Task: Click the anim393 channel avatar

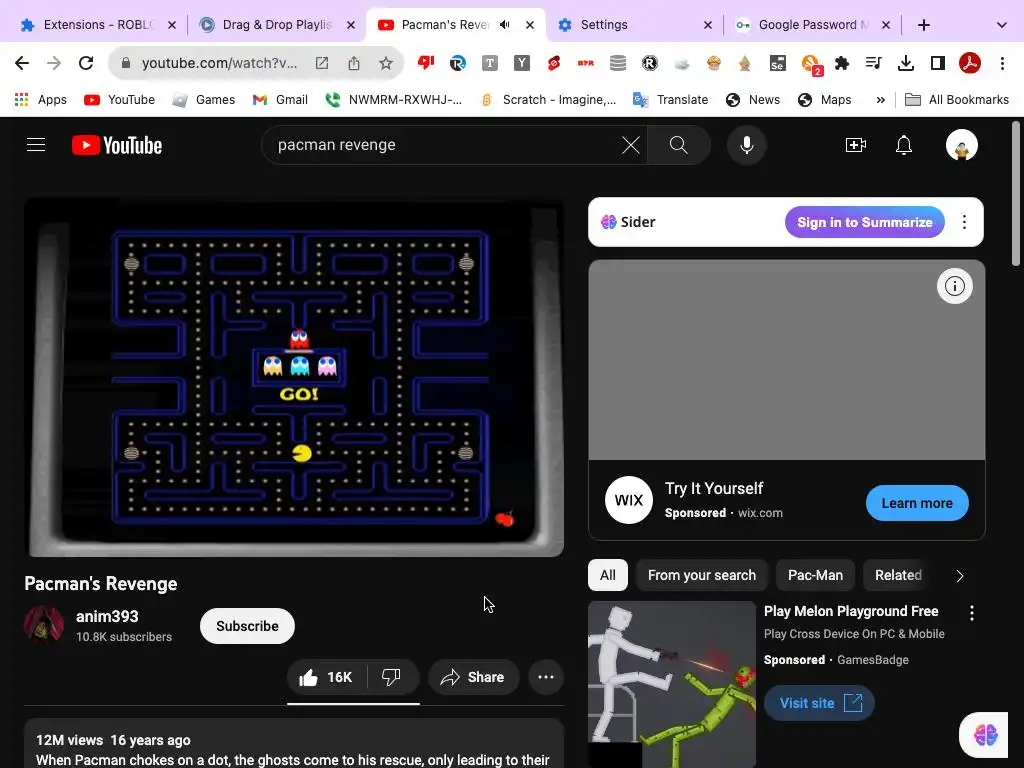Action: pos(44,625)
